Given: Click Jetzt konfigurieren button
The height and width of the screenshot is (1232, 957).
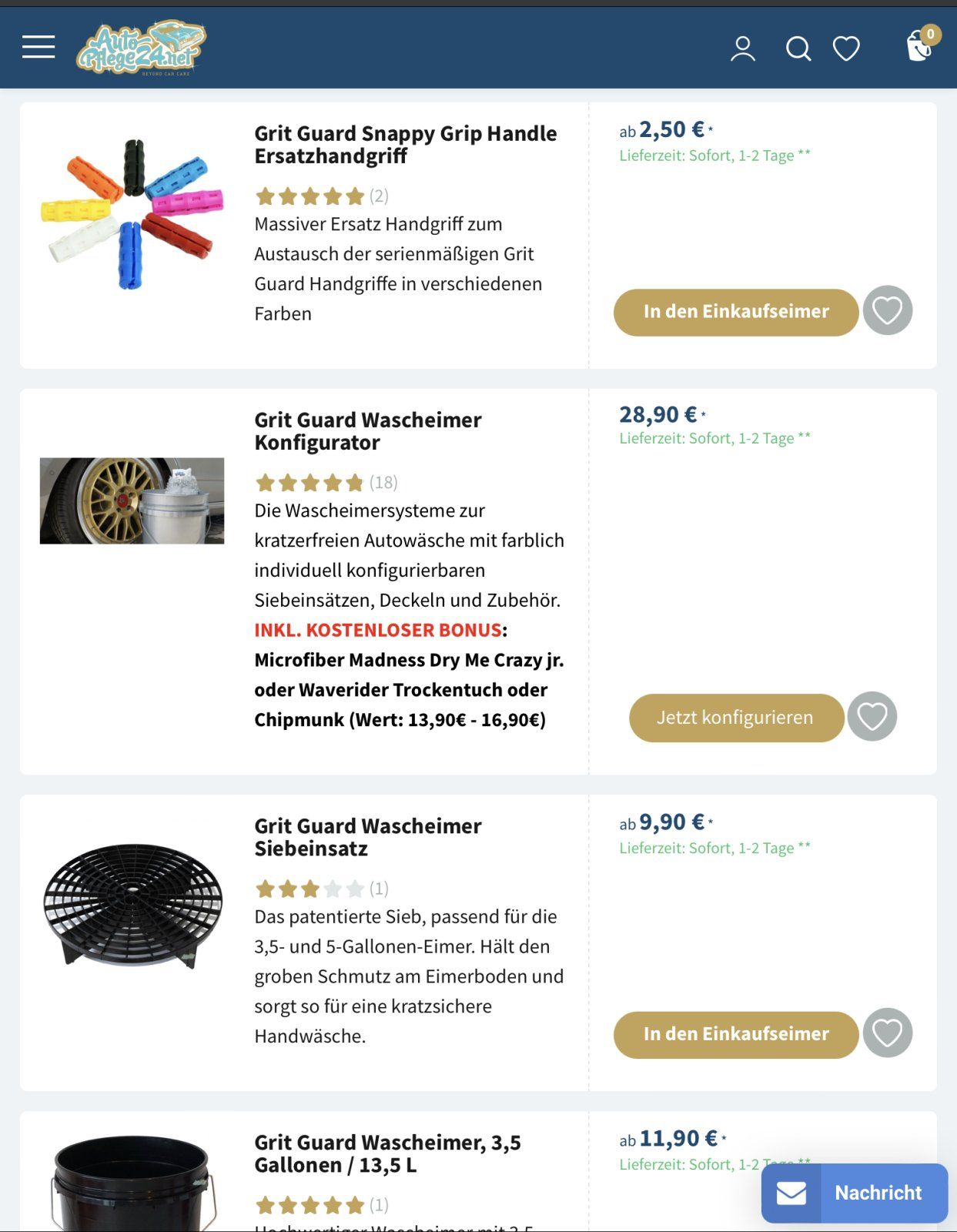Looking at the screenshot, I should click(735, 718).
